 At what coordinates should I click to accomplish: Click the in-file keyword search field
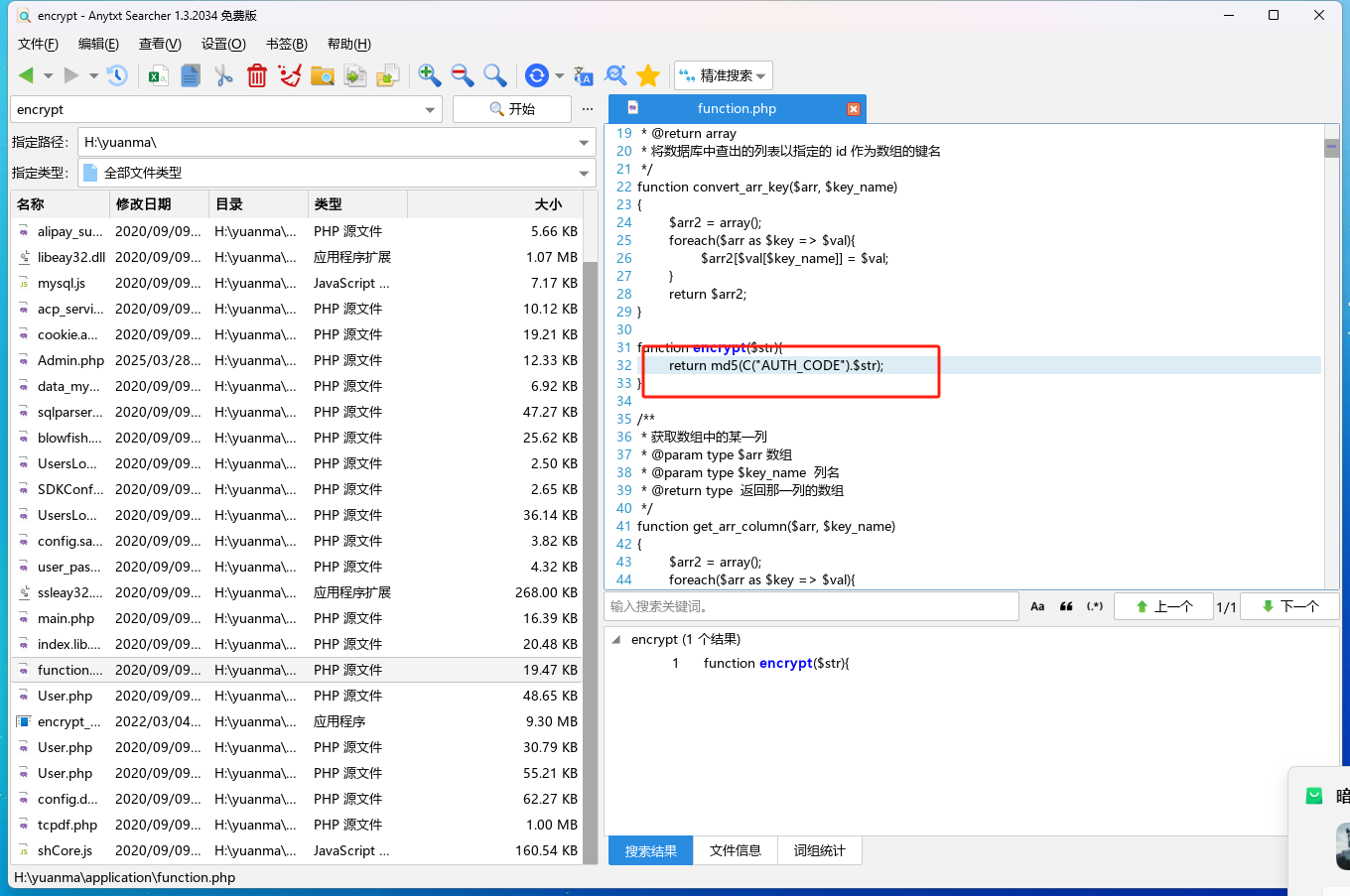811,606
